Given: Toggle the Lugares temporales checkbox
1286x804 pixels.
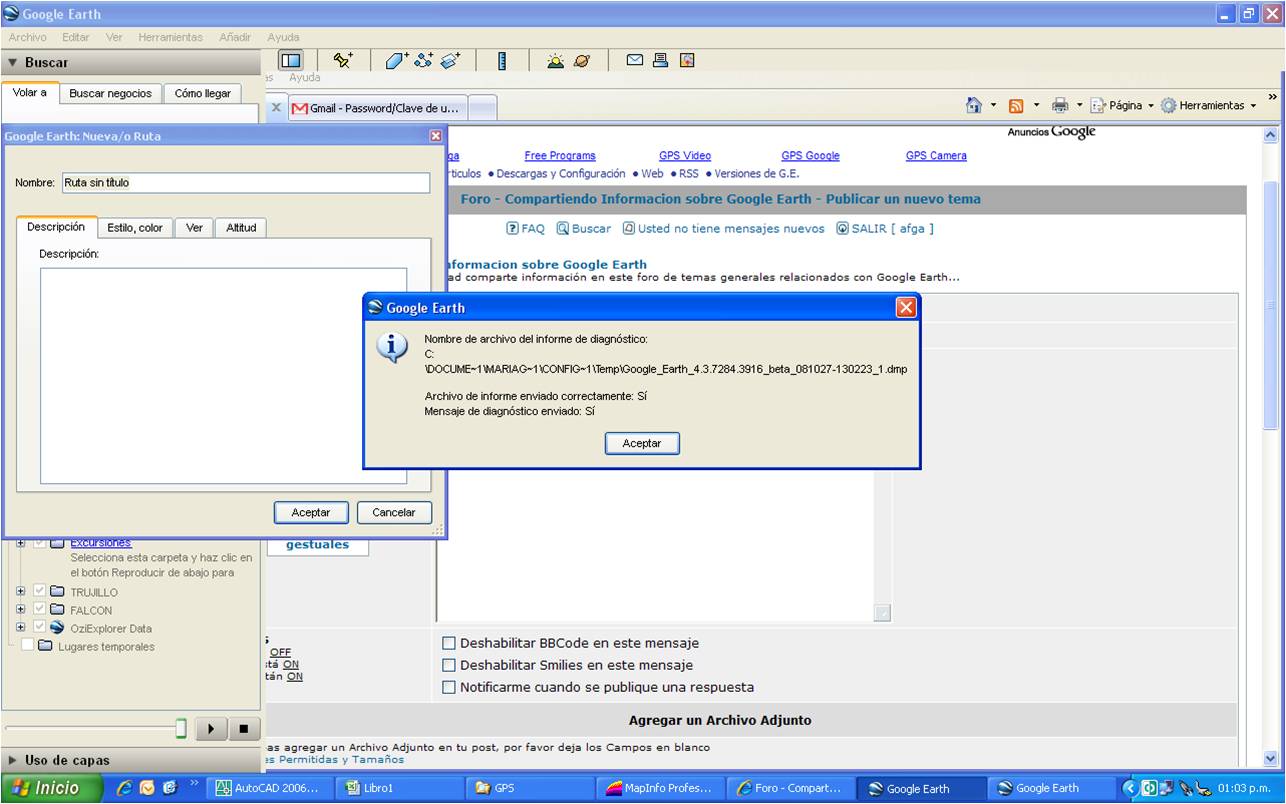Looking at the screenshot, I should (x=28, y=646).
